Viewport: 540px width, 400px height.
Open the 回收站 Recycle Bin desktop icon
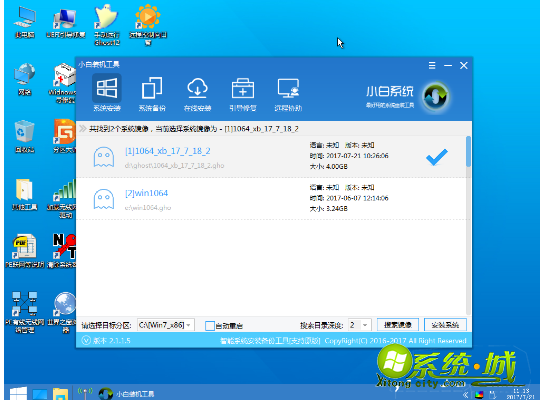[24, 136]
